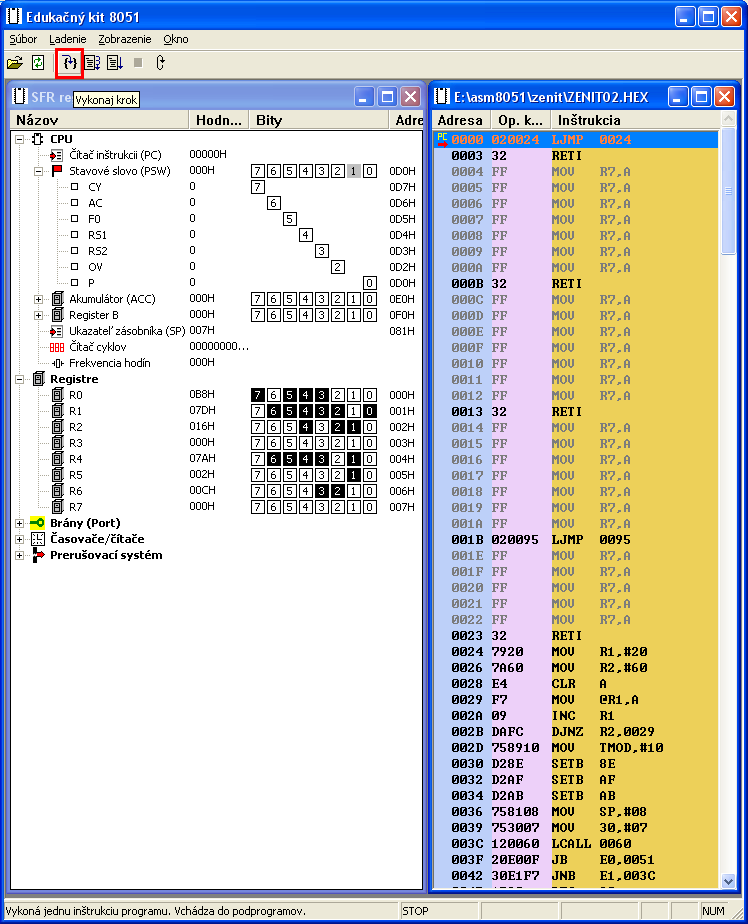
Task: Select the LCALL 0060 line at 003C
Action: point(575,844)
